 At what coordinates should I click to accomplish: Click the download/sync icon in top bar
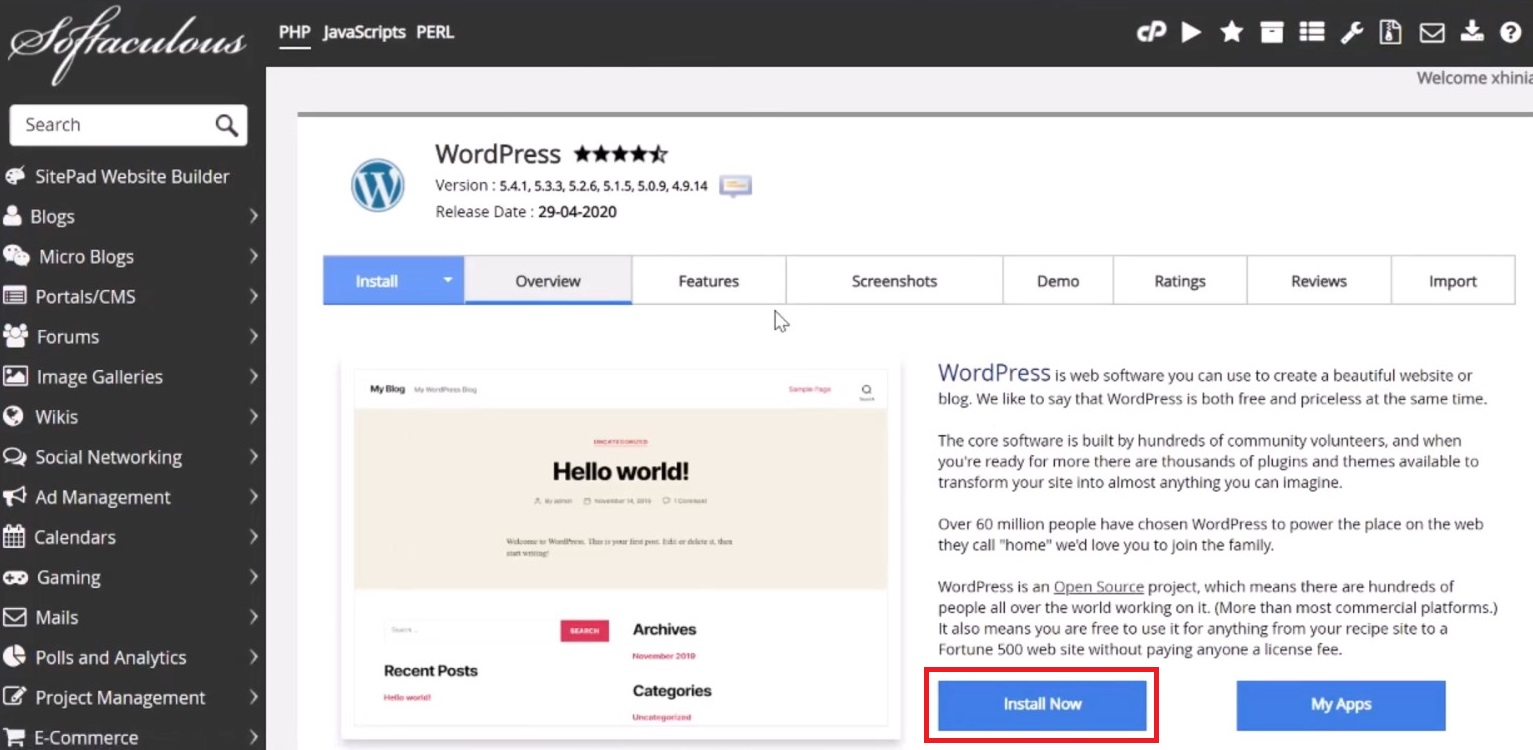click(1472, 32)
